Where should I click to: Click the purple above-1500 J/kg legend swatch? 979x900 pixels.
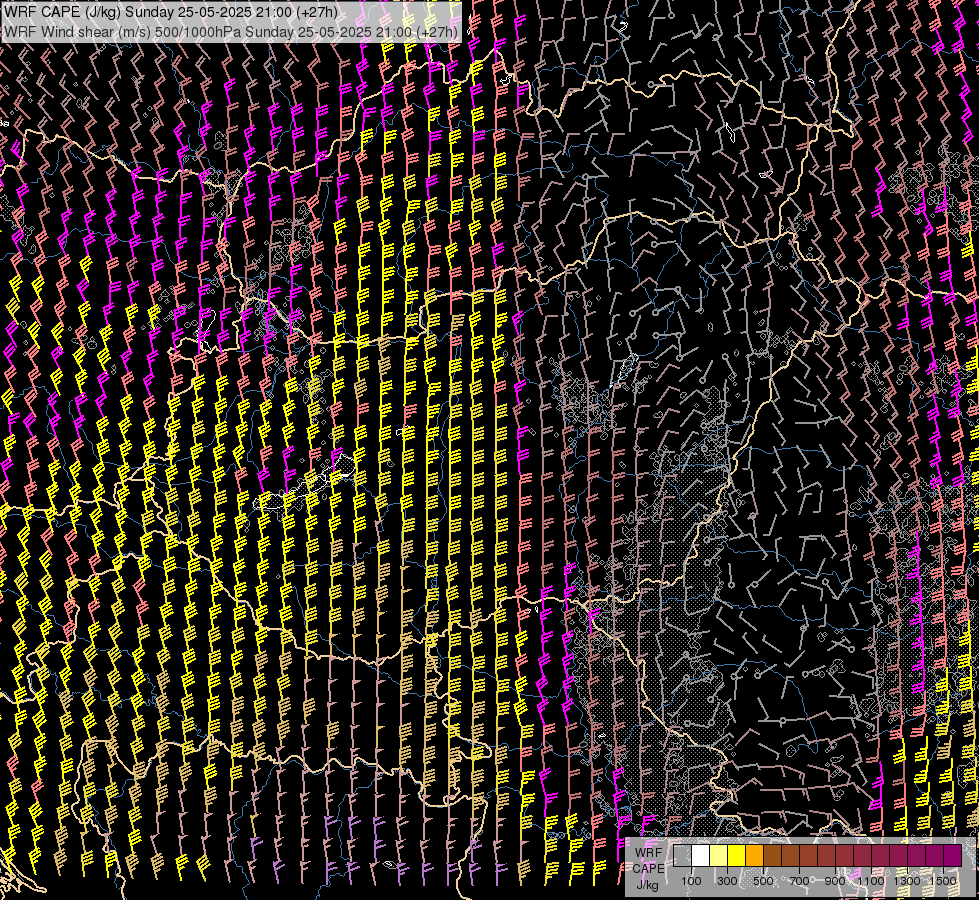(953, 855)
